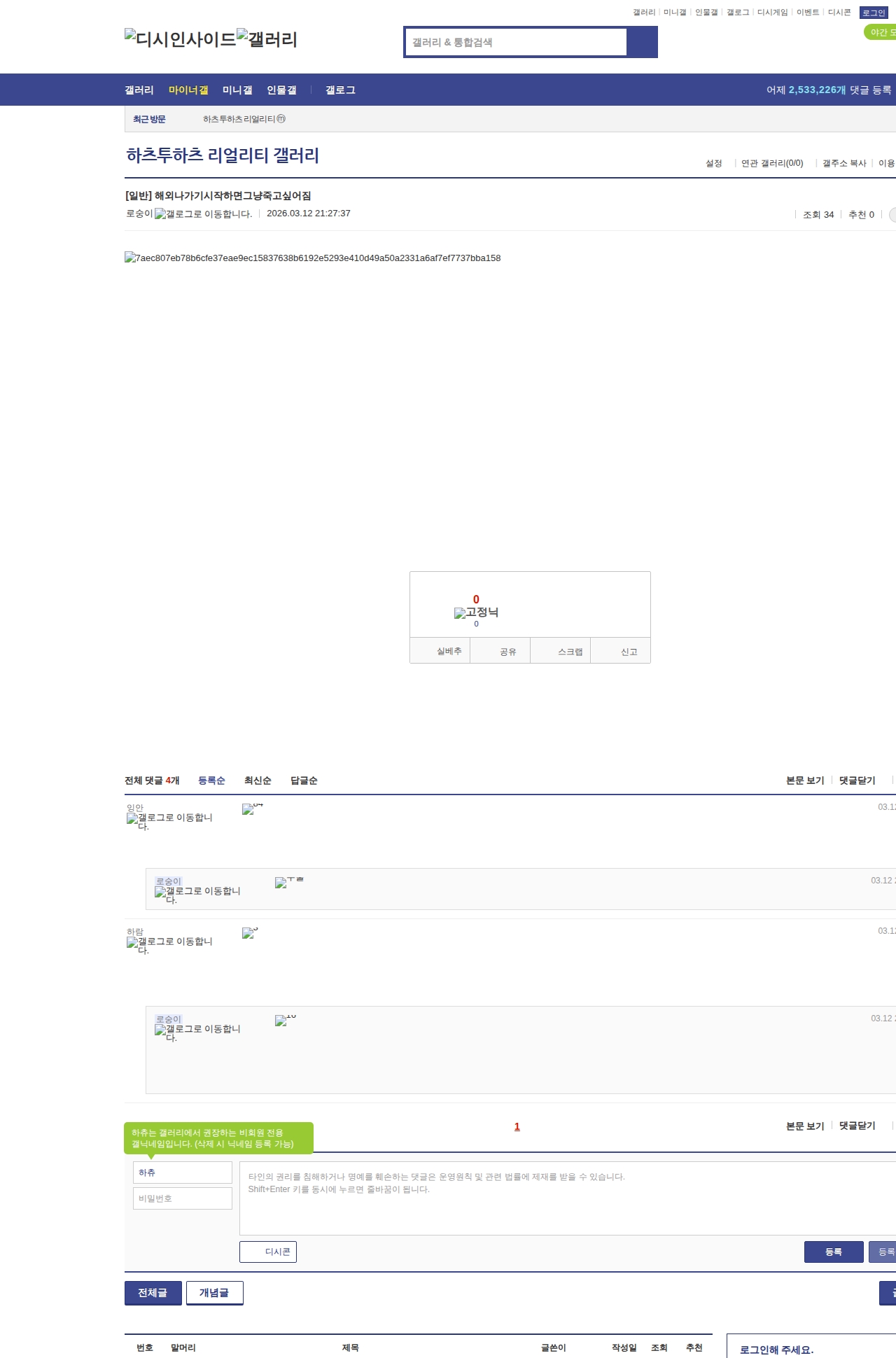This screenshot has width=896, height=1358.
Task: Click the commenter name 잉안
Action: pos(135,808)
